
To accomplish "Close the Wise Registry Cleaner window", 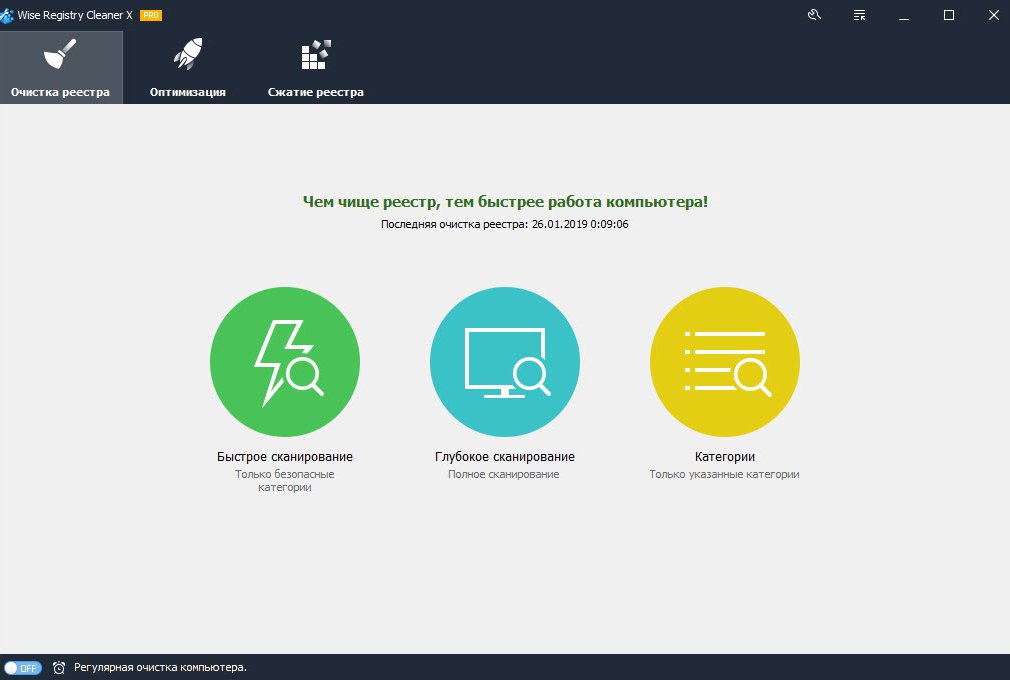I will (x=994, y=15).
